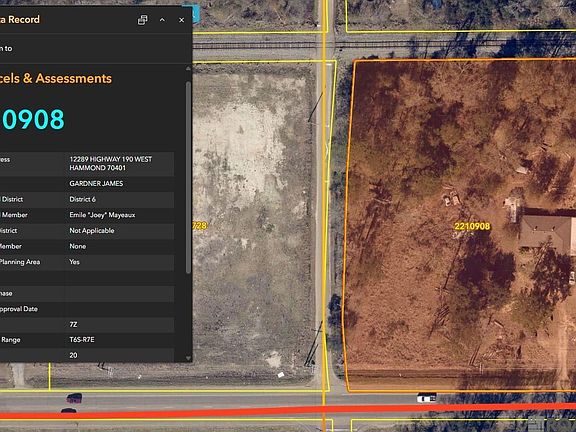This screenshot has width=576, height=432.
Task: Collapse the record popup with the chevron
Action: coord(162,20)
